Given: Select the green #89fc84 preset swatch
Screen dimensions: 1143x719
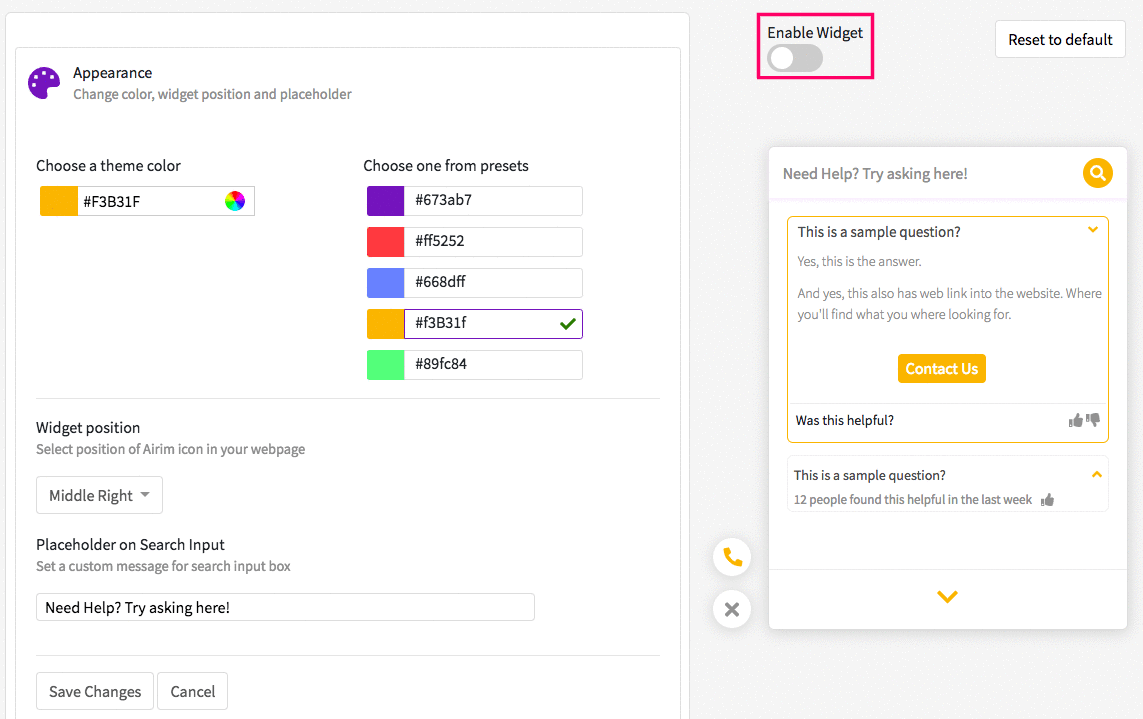Looking at the screenshot, I should 385,365.
